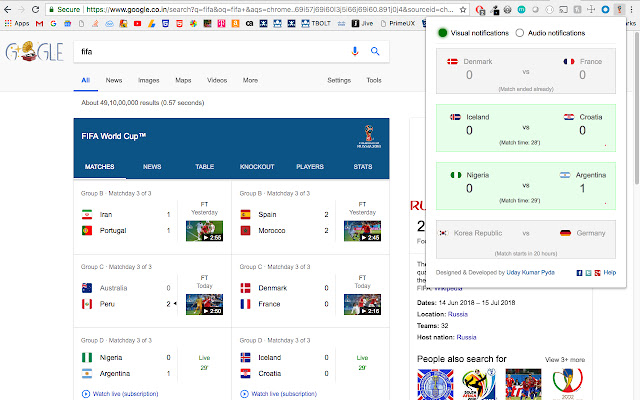Select the KNOCKOUT tab in World Cup card
The image size is (640, 400).
(x=257, y=167)
